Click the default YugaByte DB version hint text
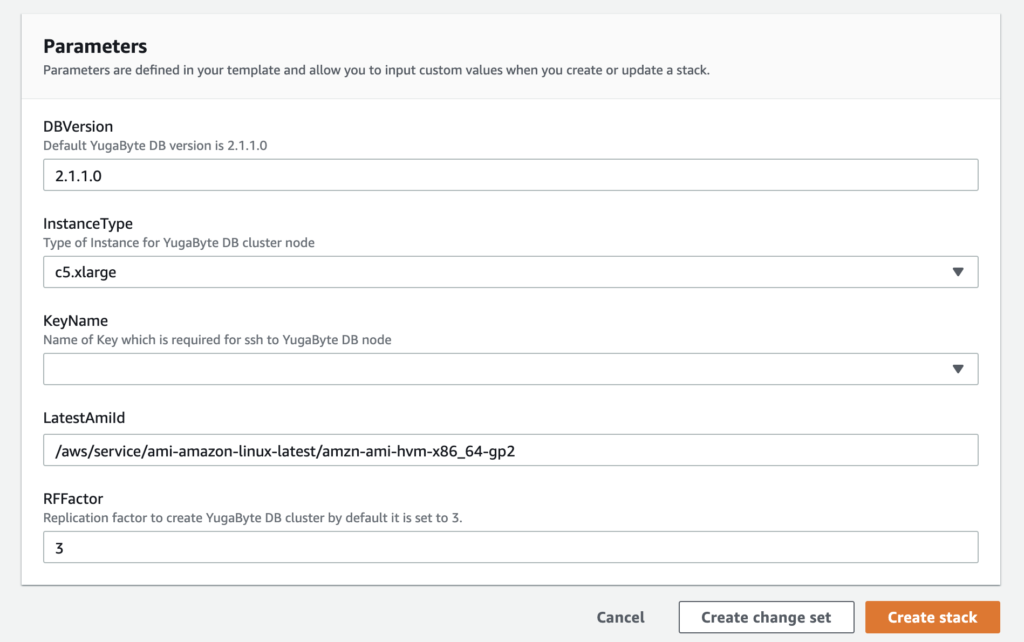The width and height of the screenshot is (1024, 642). point(155,145)
